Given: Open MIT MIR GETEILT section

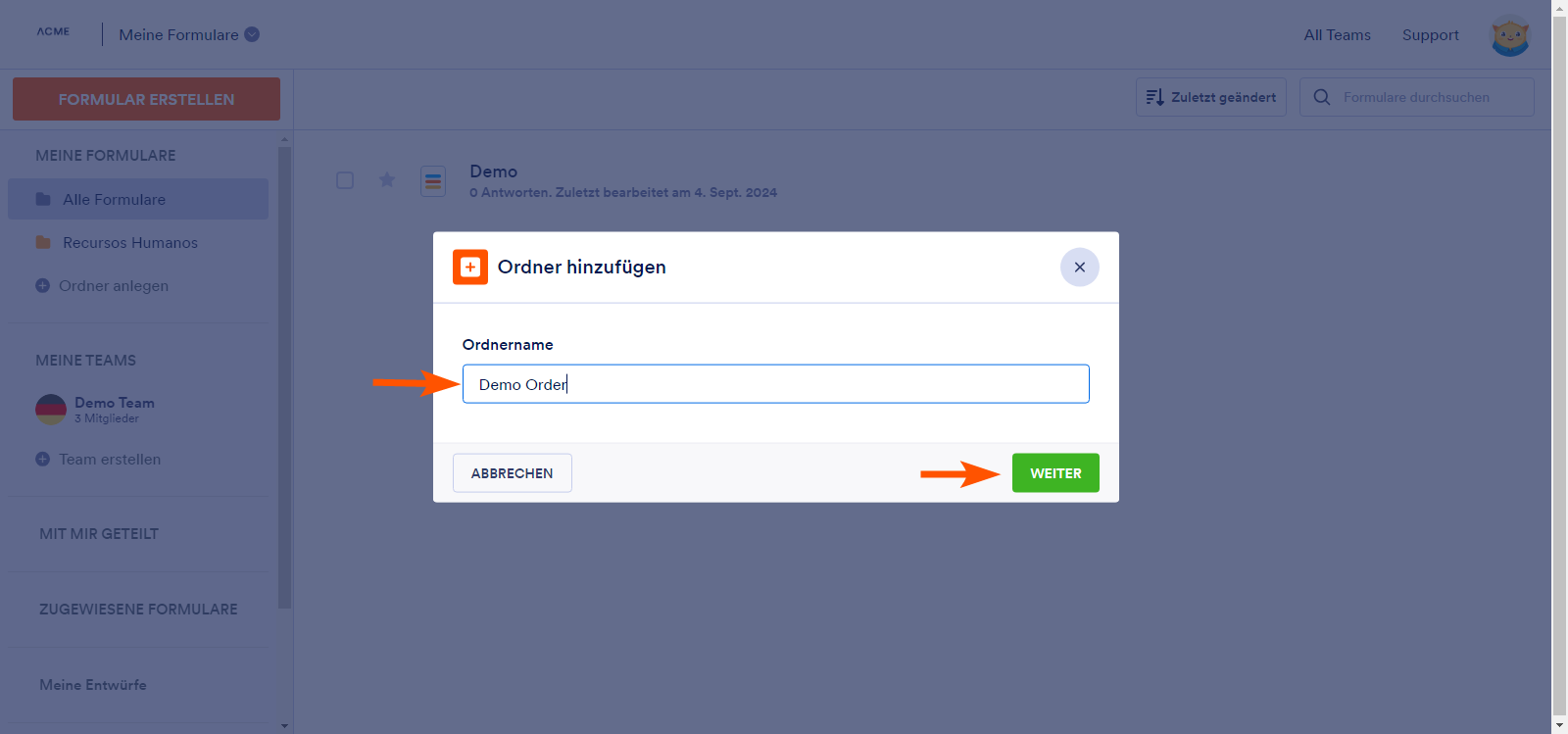Looking at the screenshot, I should point(99,534).
